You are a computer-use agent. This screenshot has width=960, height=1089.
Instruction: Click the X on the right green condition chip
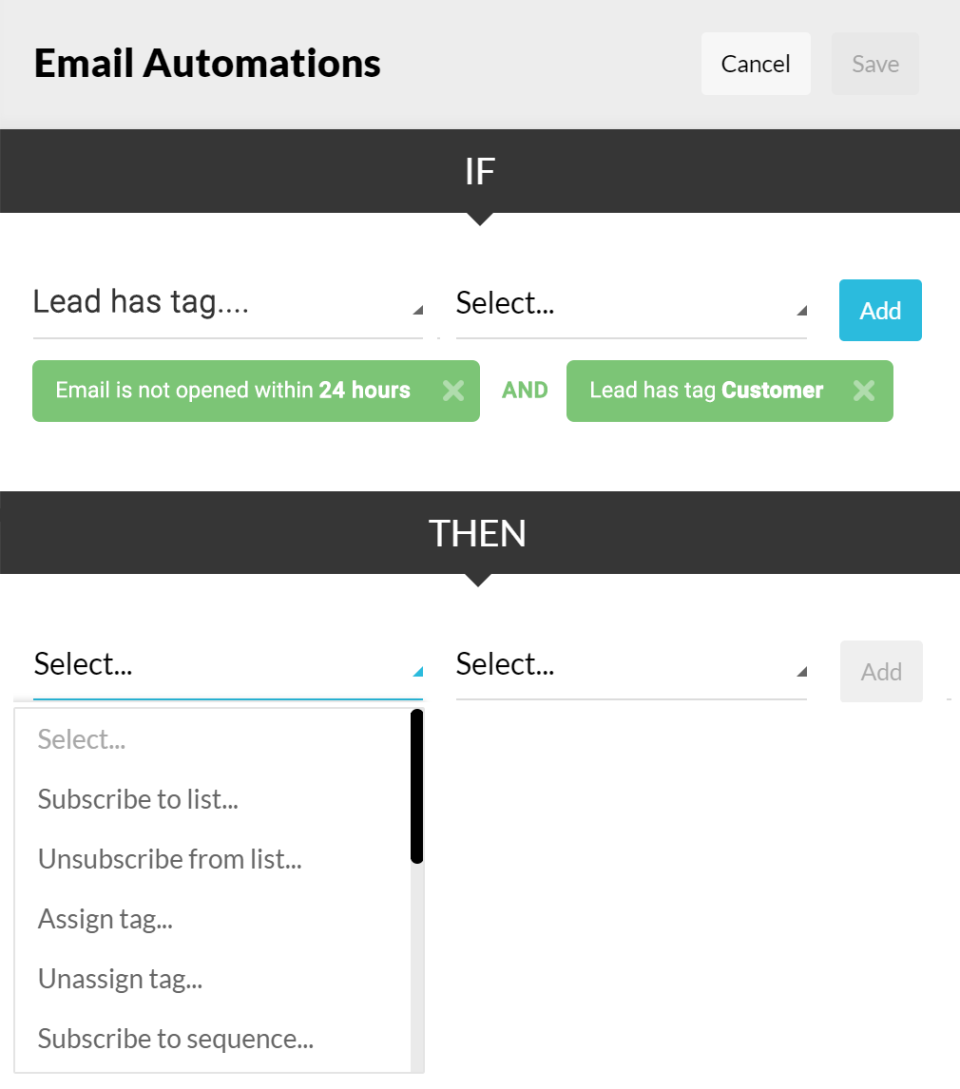point(864,390)
